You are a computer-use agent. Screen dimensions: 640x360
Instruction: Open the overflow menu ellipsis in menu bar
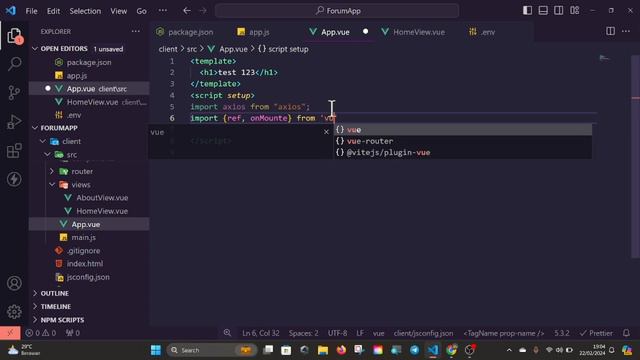pos(162,11)
